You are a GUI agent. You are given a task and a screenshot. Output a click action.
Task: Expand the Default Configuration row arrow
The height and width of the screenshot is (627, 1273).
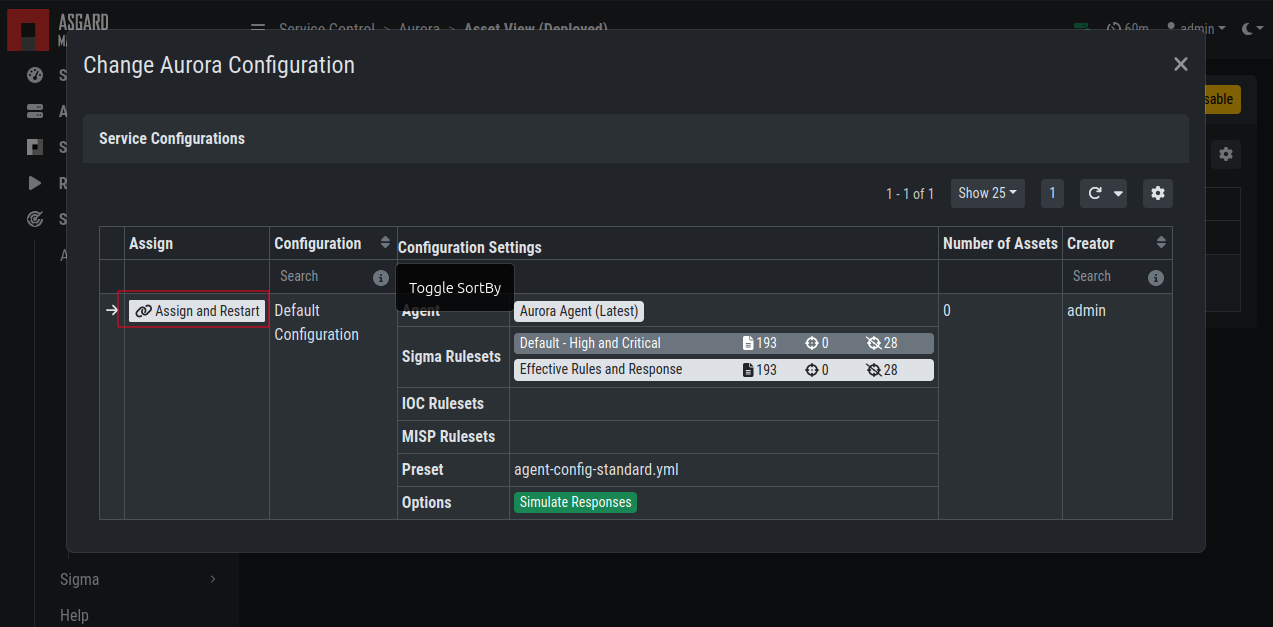[112, 310]
